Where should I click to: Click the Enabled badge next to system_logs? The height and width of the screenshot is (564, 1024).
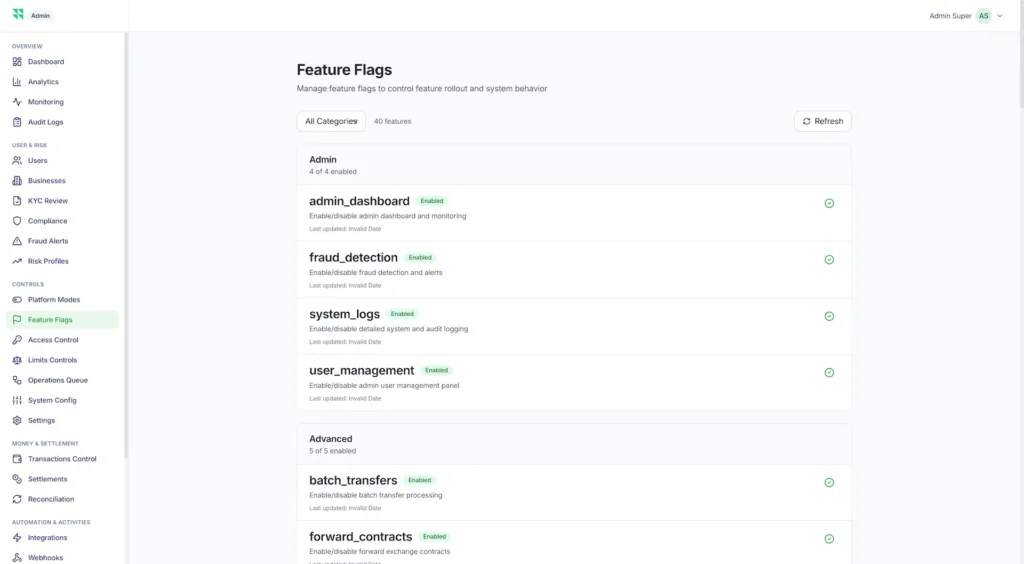(402, 314)
